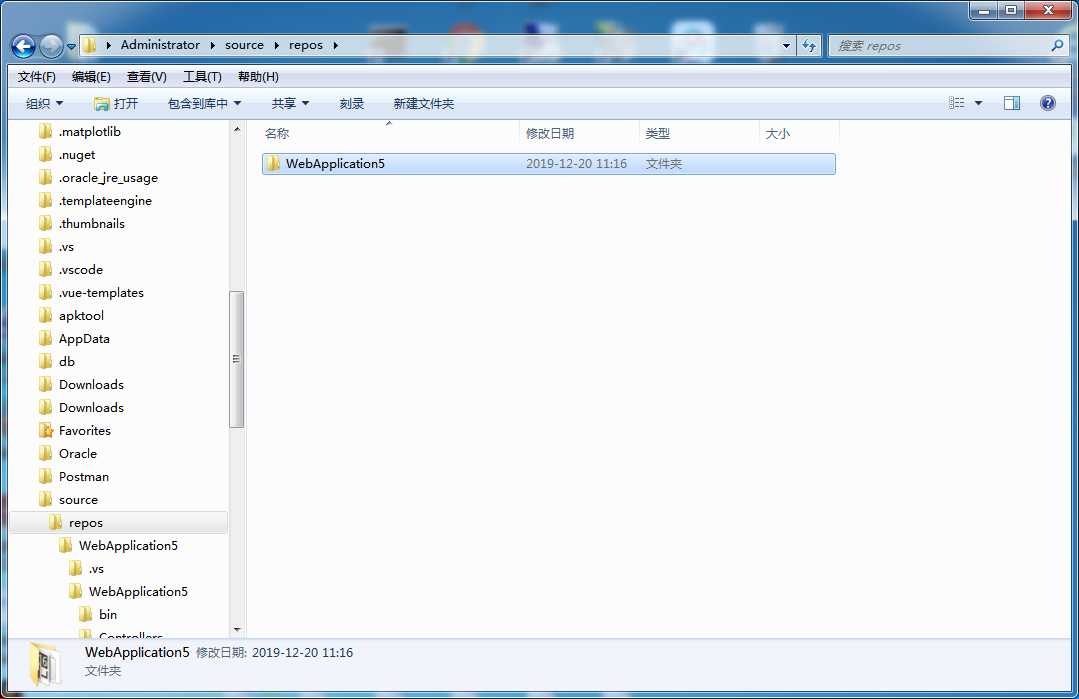
Task: Sort by the 类型 column header
Action: [x=699, y=133]
